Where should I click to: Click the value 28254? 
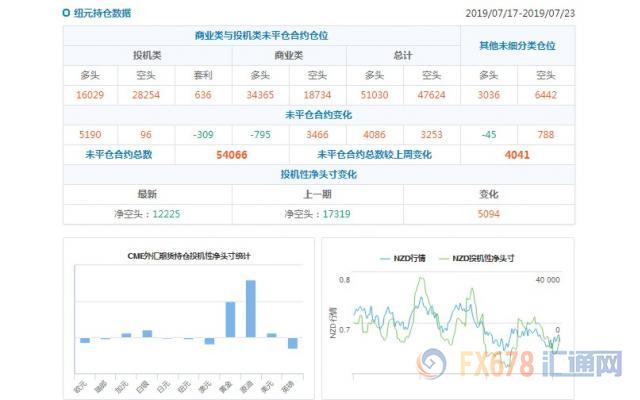tap(146, 95)
